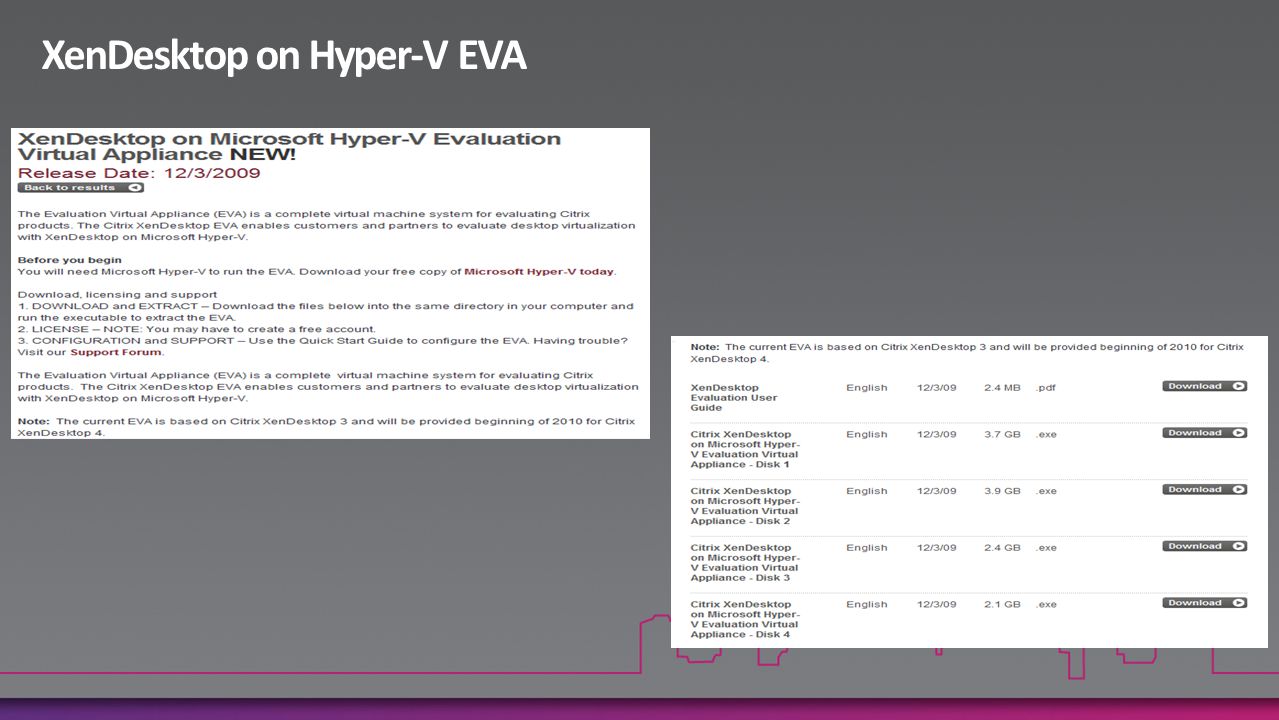Download the Appliance Disk 2 file
This screenshot has height=720, width=1279.
[x=1204, y=490]
